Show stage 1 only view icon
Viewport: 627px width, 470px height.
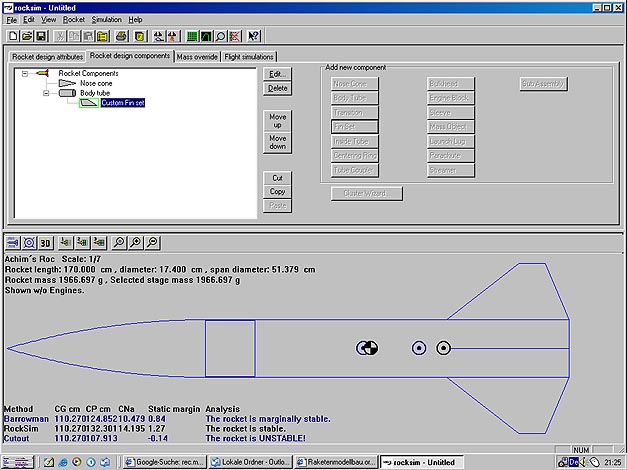pos(66,242)
